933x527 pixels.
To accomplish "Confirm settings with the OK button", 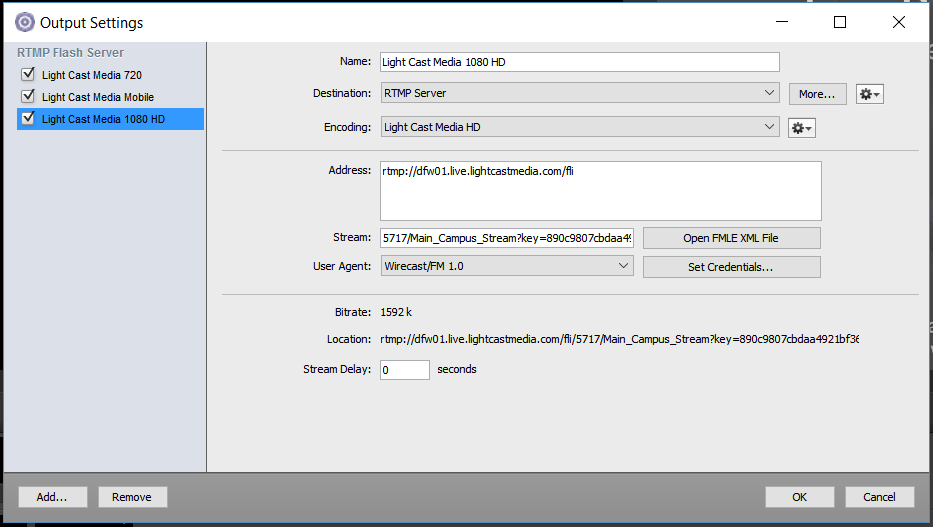I will coord(800,497).
